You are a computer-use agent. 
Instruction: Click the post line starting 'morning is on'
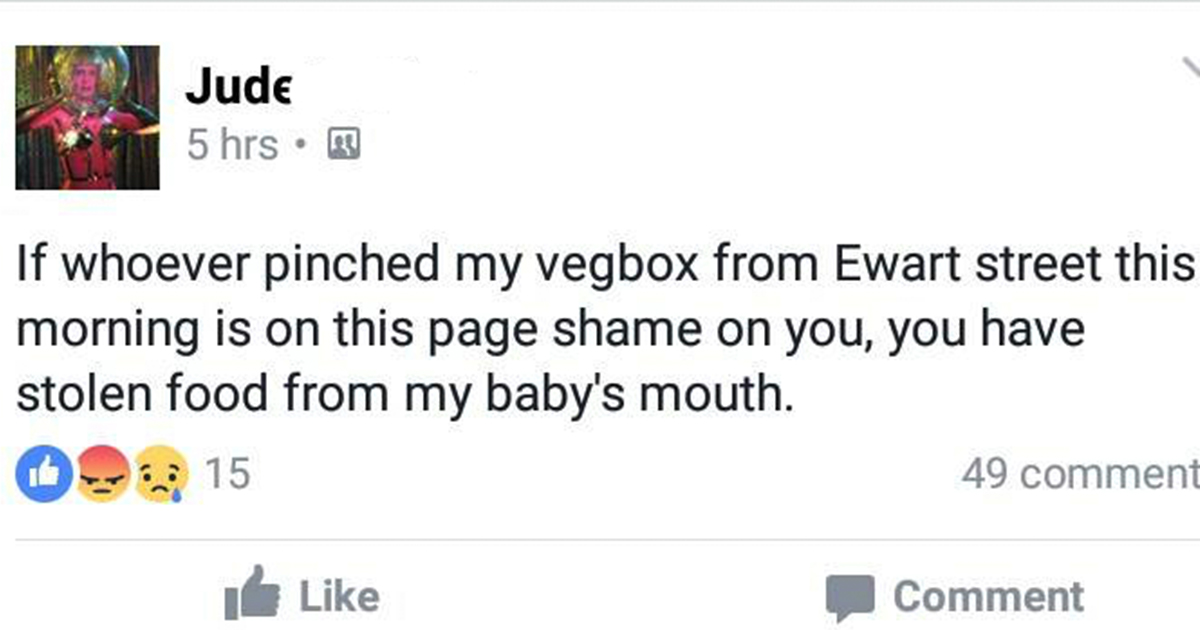coord(550,330)
